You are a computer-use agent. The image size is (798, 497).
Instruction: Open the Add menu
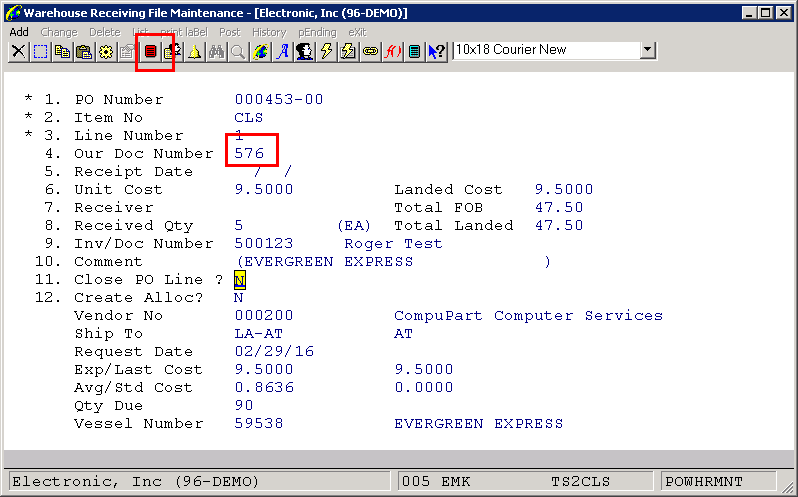[x=19, y=32]
